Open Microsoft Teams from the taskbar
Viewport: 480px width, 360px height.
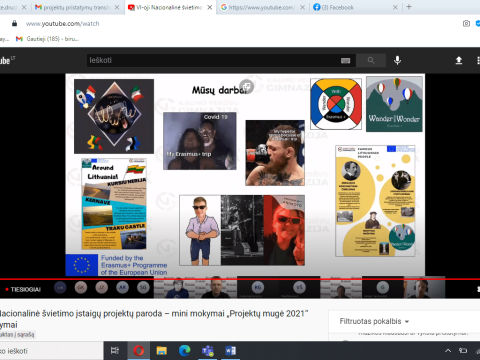pos(208,350)
